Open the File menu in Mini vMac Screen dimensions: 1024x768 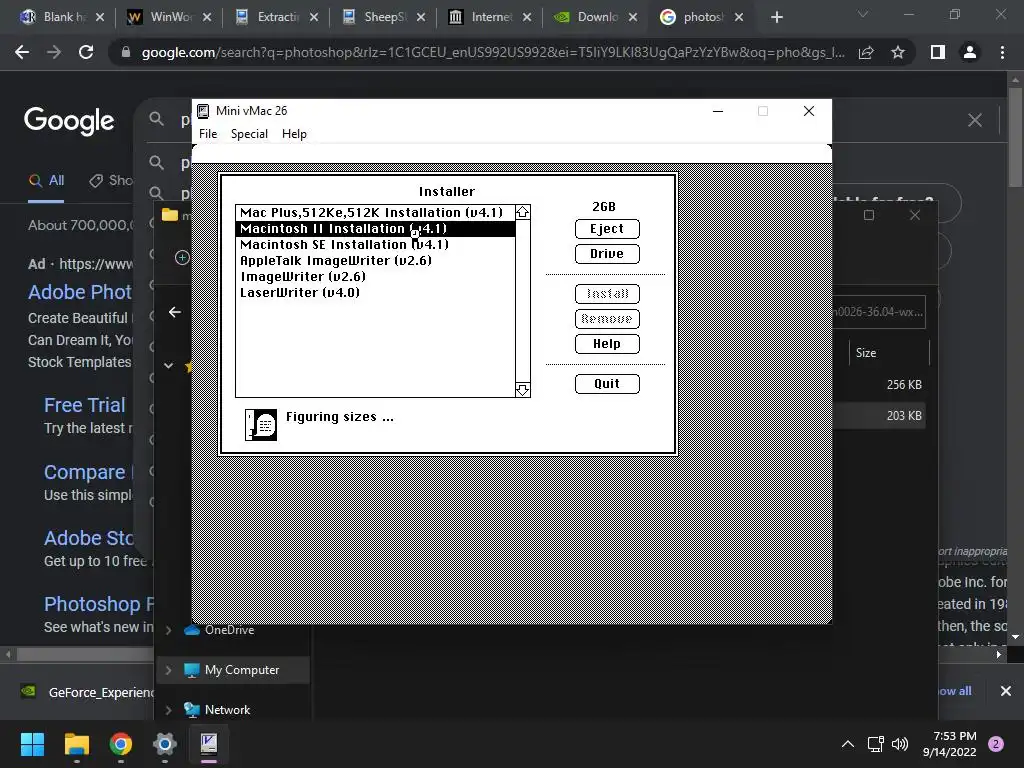point(208,134)
